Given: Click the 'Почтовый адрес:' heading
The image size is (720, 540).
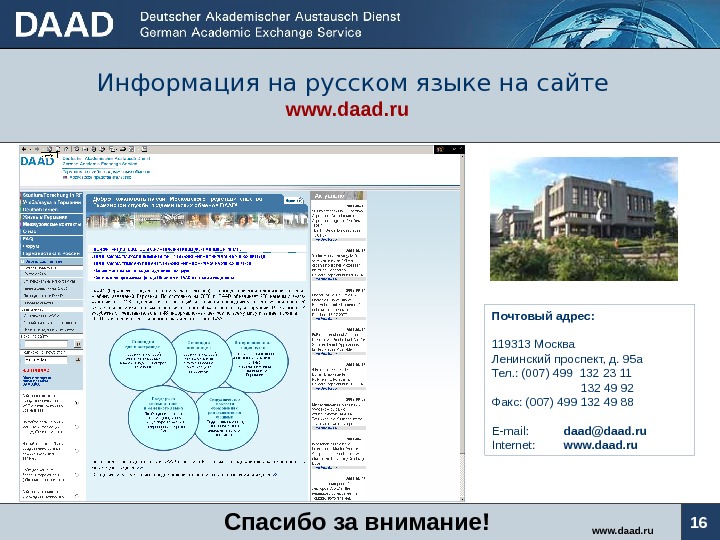Looking at the screenshot, I should (543, 316).
